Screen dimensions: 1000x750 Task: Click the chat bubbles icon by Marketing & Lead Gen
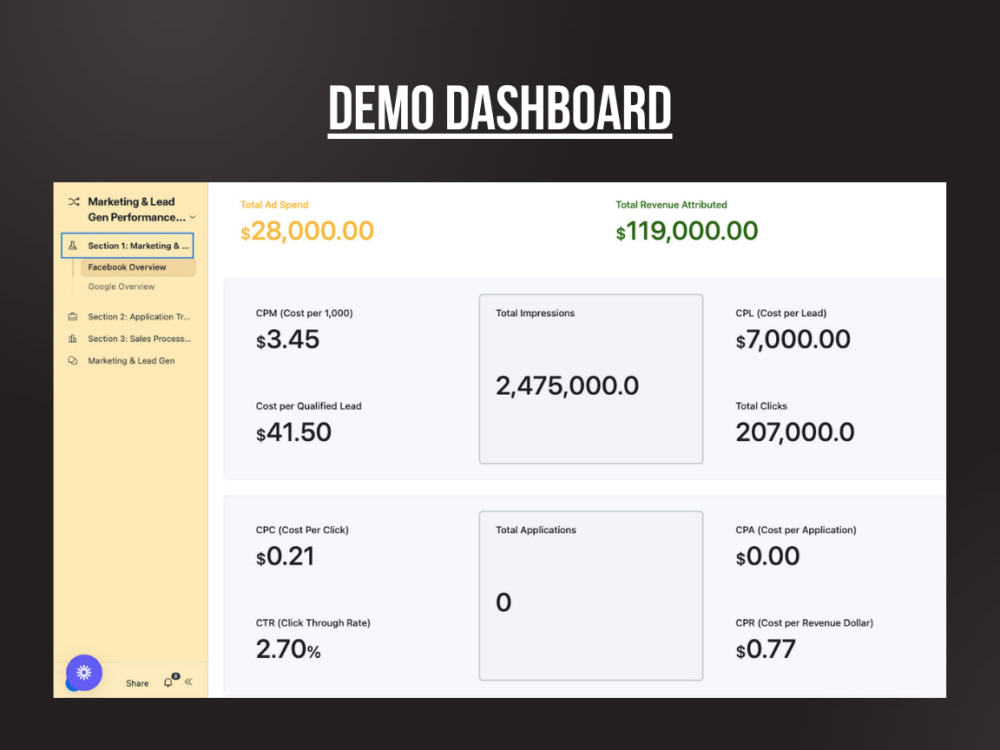coord(73,360)
